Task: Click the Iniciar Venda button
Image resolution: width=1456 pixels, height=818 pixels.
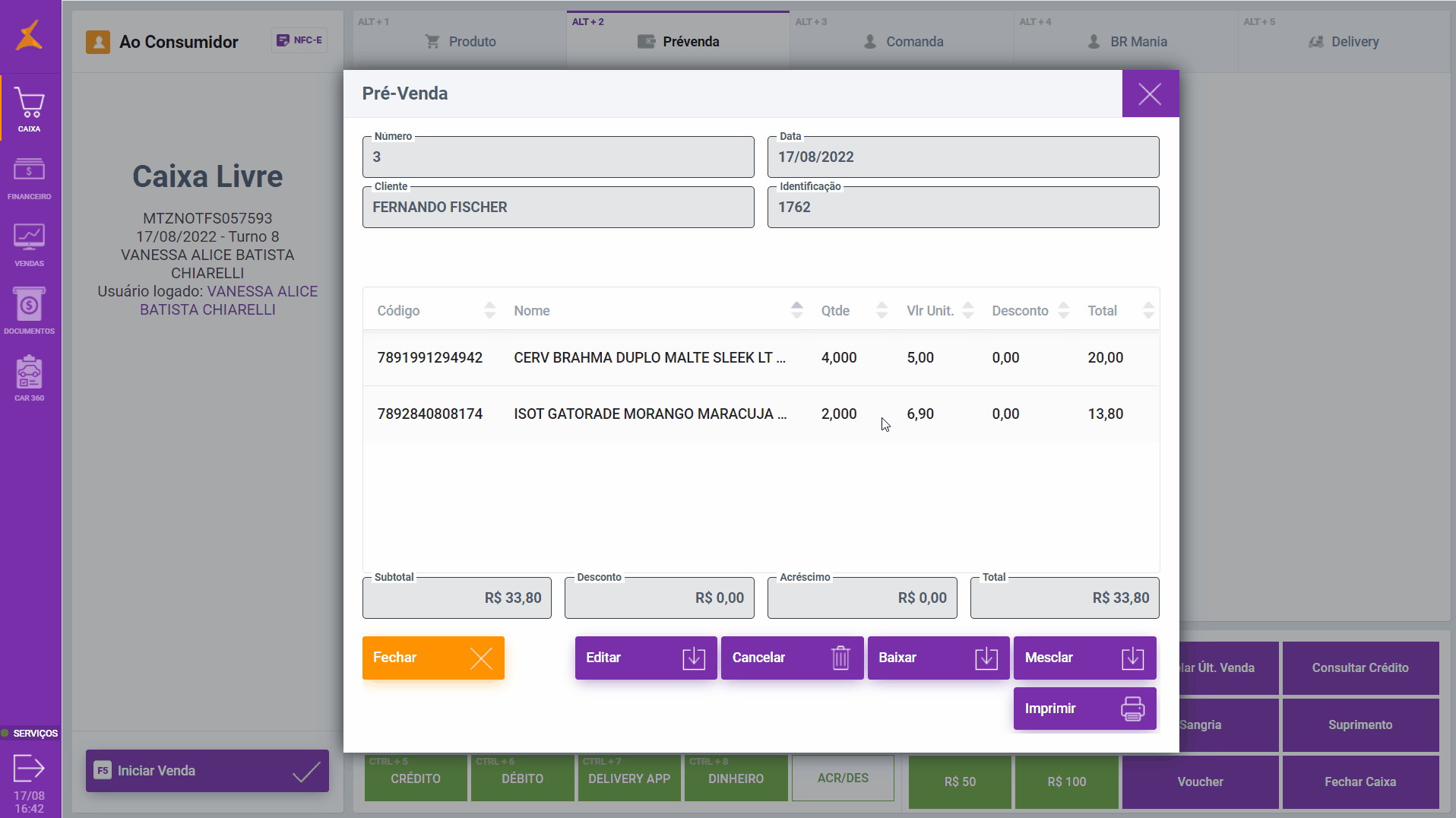Action: [x=207, y=771]
